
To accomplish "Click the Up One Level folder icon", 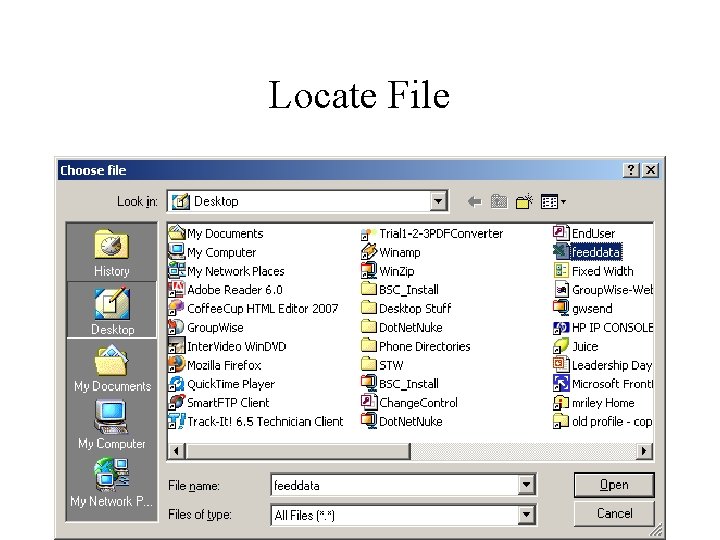I will tap(499, 202).
